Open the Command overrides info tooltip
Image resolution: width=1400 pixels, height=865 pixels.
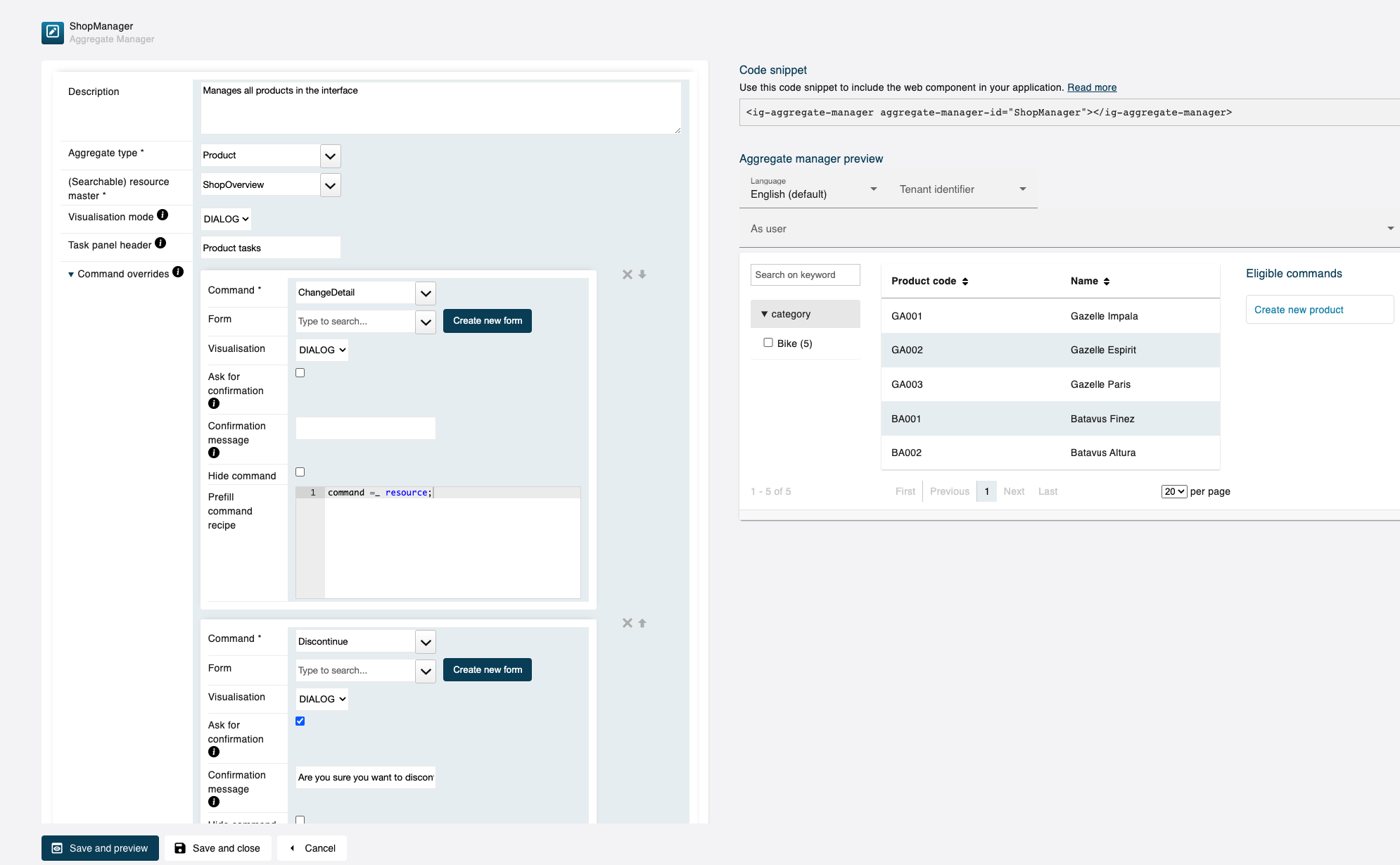coord(178,272)
